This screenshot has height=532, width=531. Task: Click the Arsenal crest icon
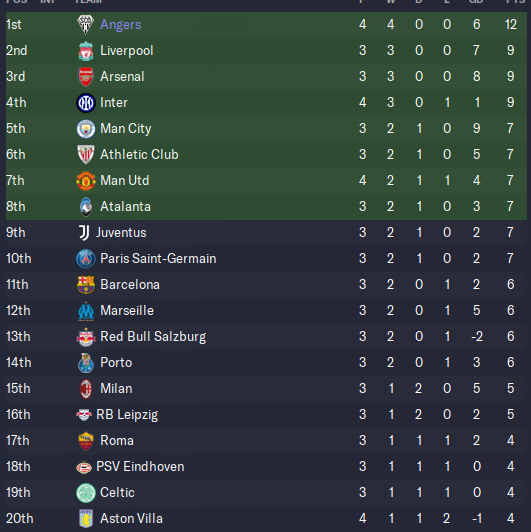[86, 77]
